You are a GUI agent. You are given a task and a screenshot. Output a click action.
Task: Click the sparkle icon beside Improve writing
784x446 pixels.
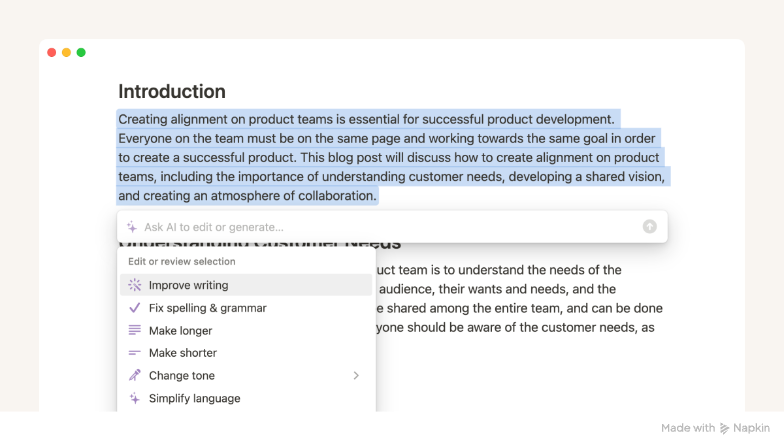135,286
